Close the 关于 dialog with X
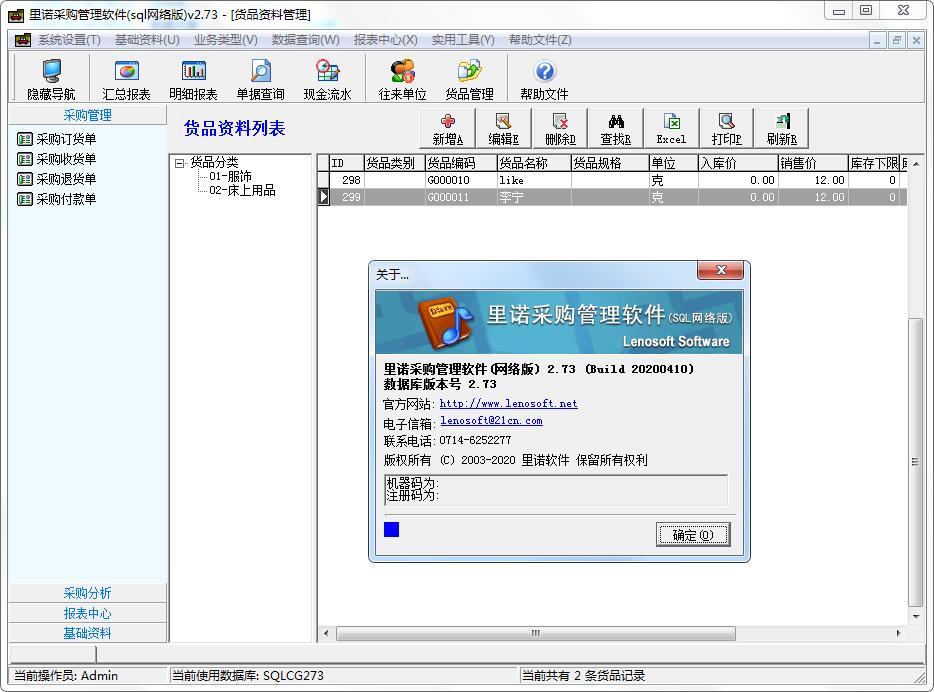 click(720, 270)
